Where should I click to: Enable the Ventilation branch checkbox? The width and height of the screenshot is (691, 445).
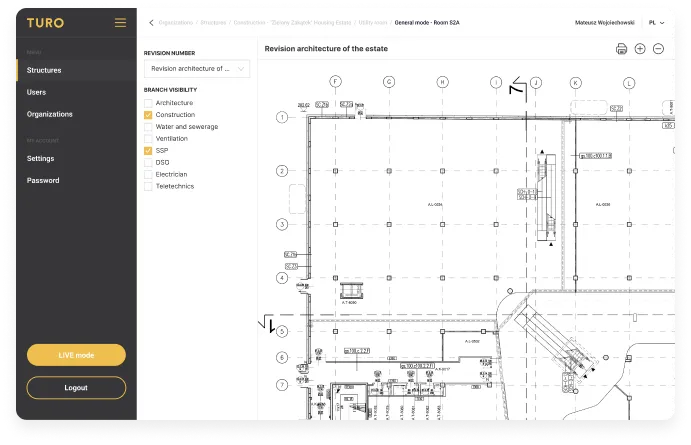tap(148, 139)
